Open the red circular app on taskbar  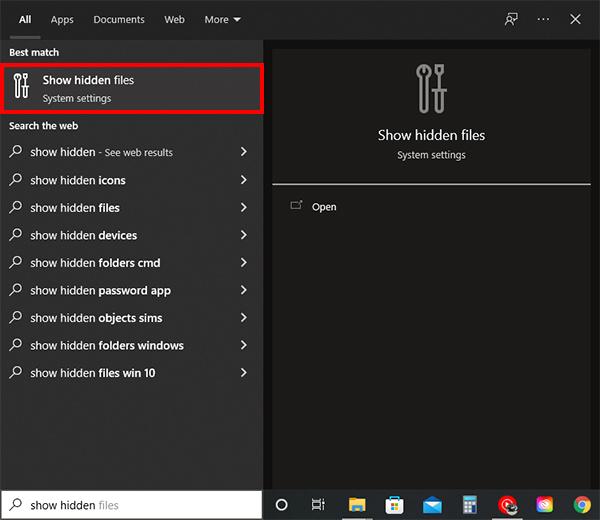(x=507, y=505)
